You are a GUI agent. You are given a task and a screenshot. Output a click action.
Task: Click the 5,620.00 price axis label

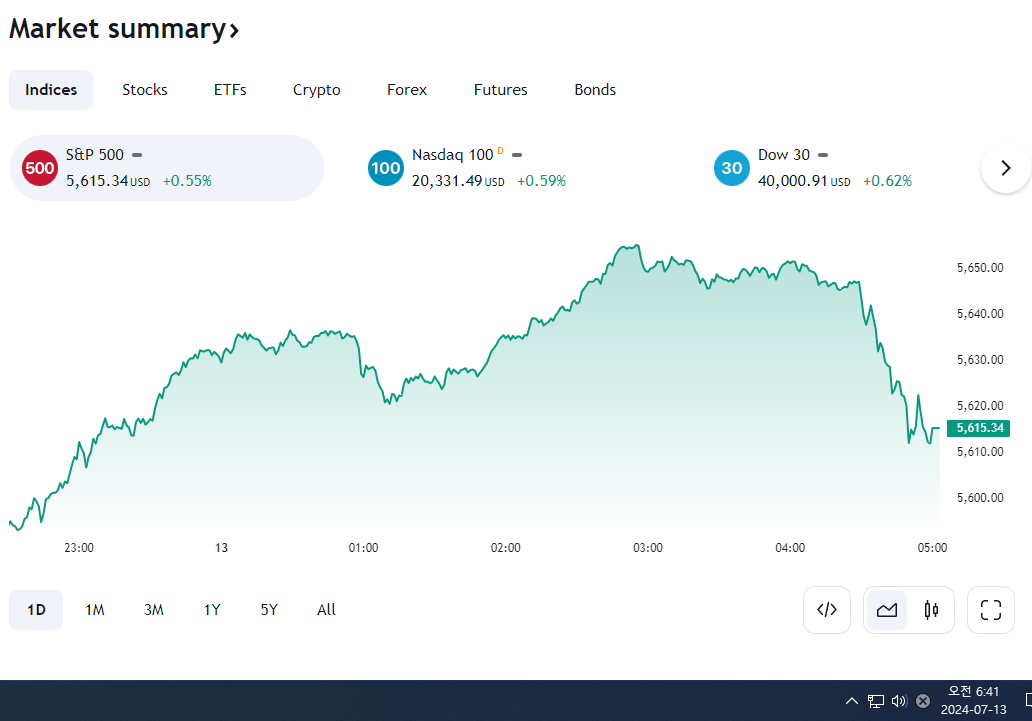pos(980,406)
